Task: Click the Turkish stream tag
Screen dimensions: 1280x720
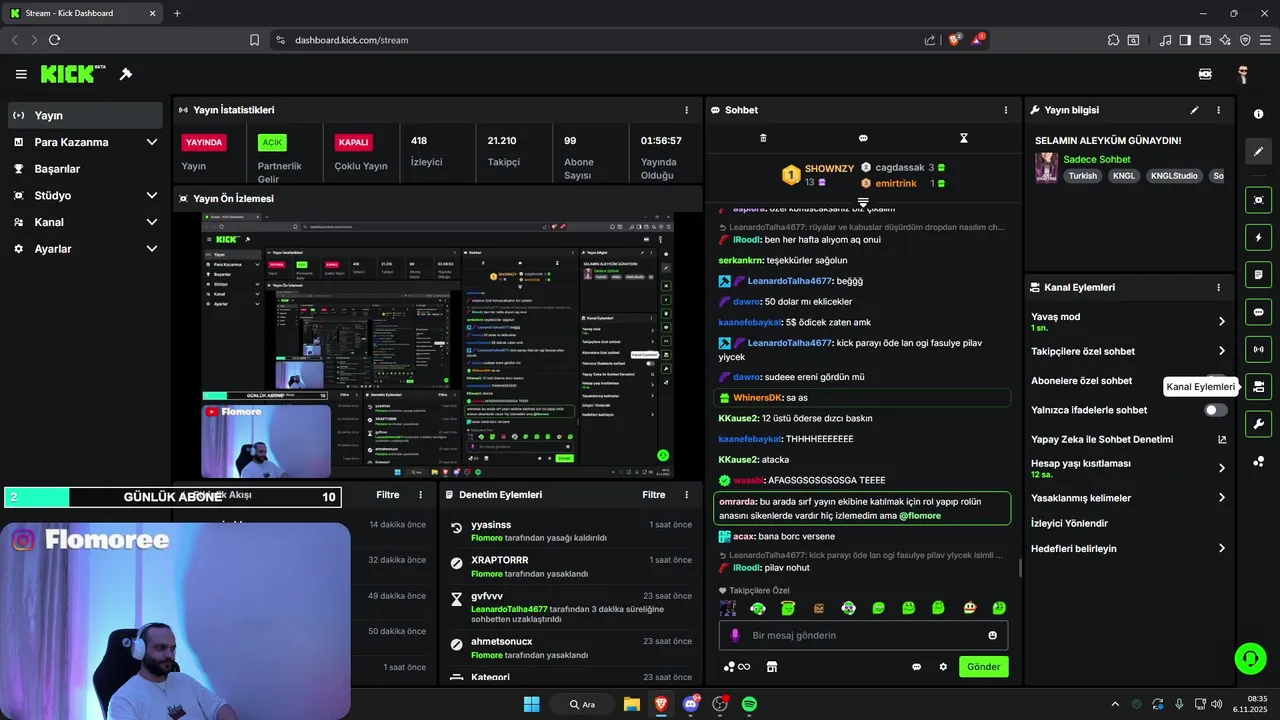Action: 1083,175
